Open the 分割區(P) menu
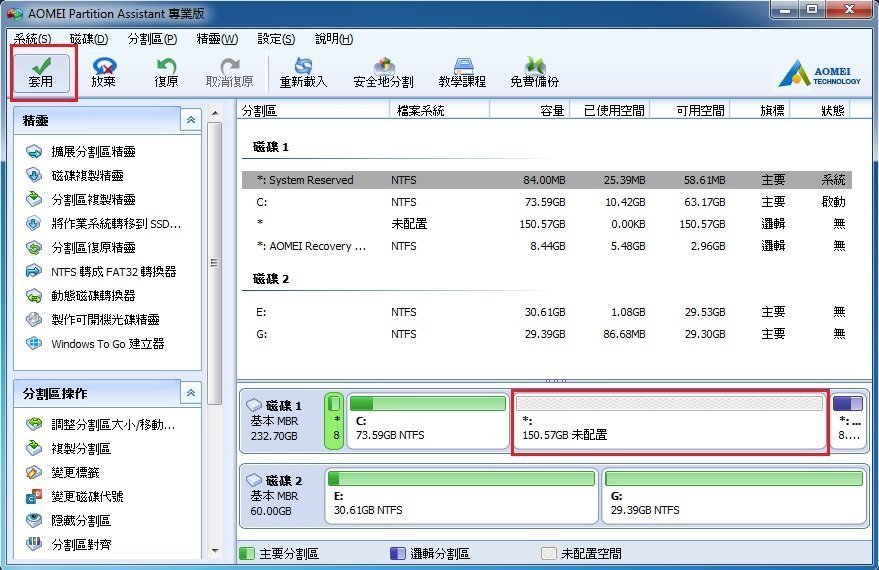The height and width of the screenshot is (570, 879). tap(152, 39)
